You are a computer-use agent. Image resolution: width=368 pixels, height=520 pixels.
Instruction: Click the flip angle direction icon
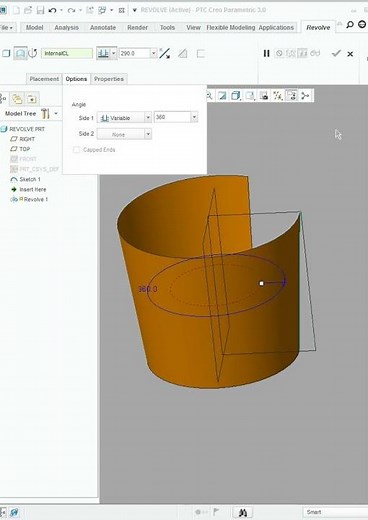165,53
